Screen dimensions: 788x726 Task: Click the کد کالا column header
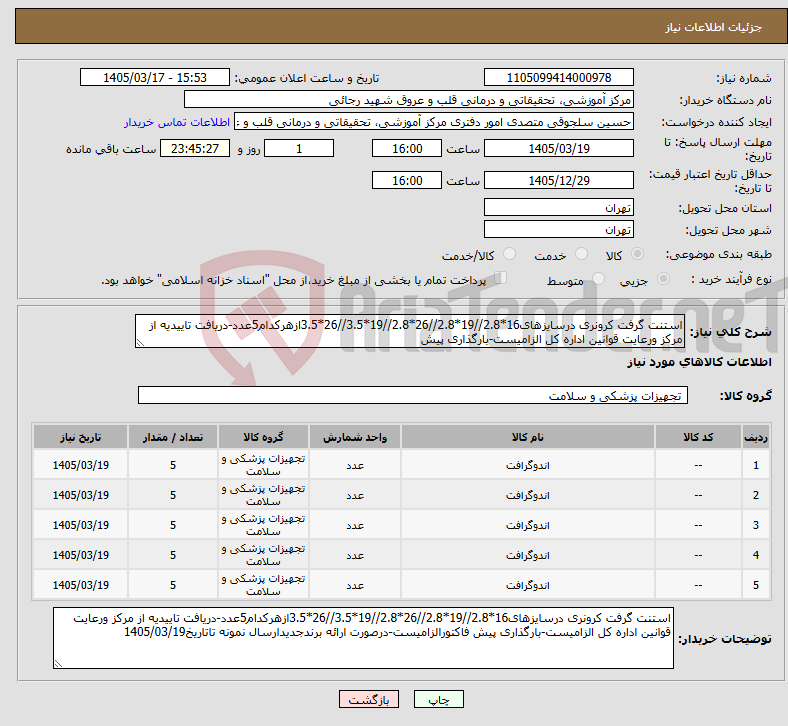698,437
